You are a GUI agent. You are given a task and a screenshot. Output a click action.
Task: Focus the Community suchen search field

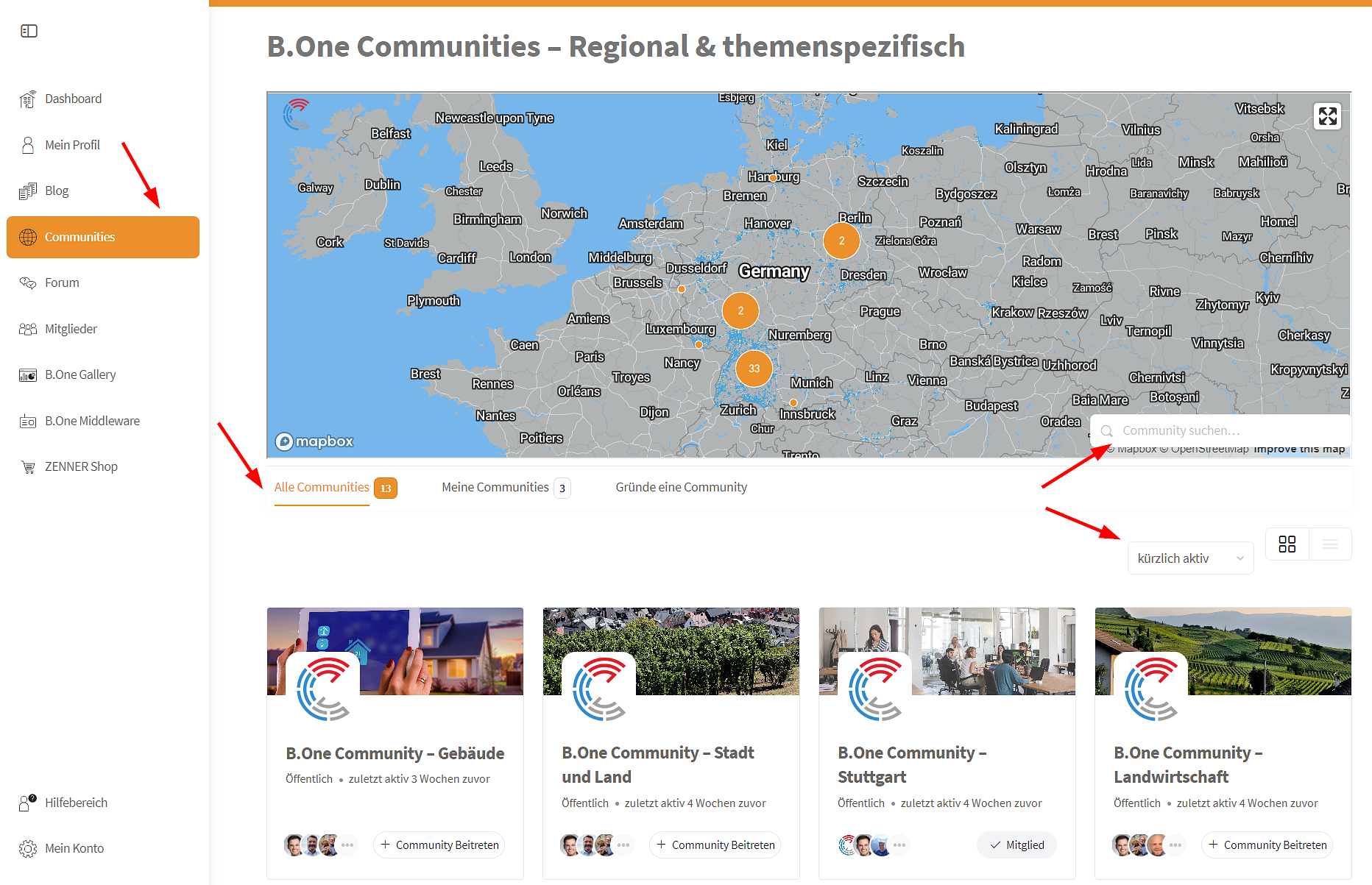click(1221, 430)
